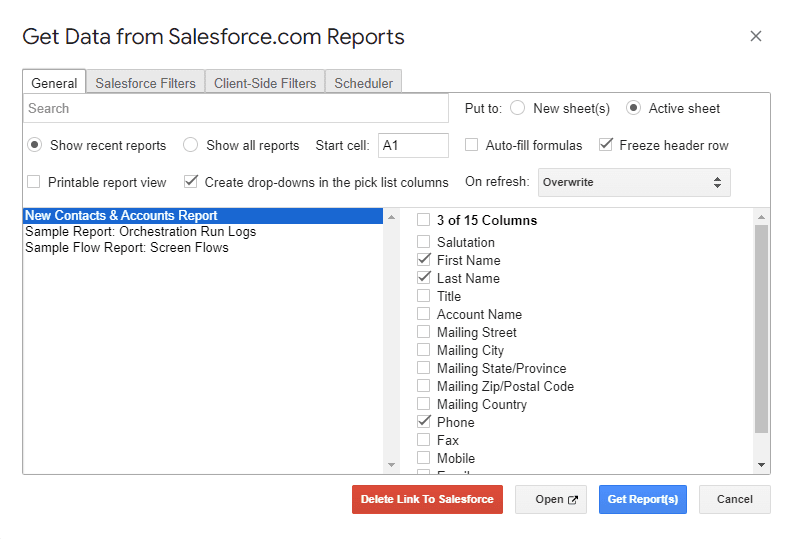Switch to the Salesforce Filters tab
The image size is (793, 539).
(145, 83)
